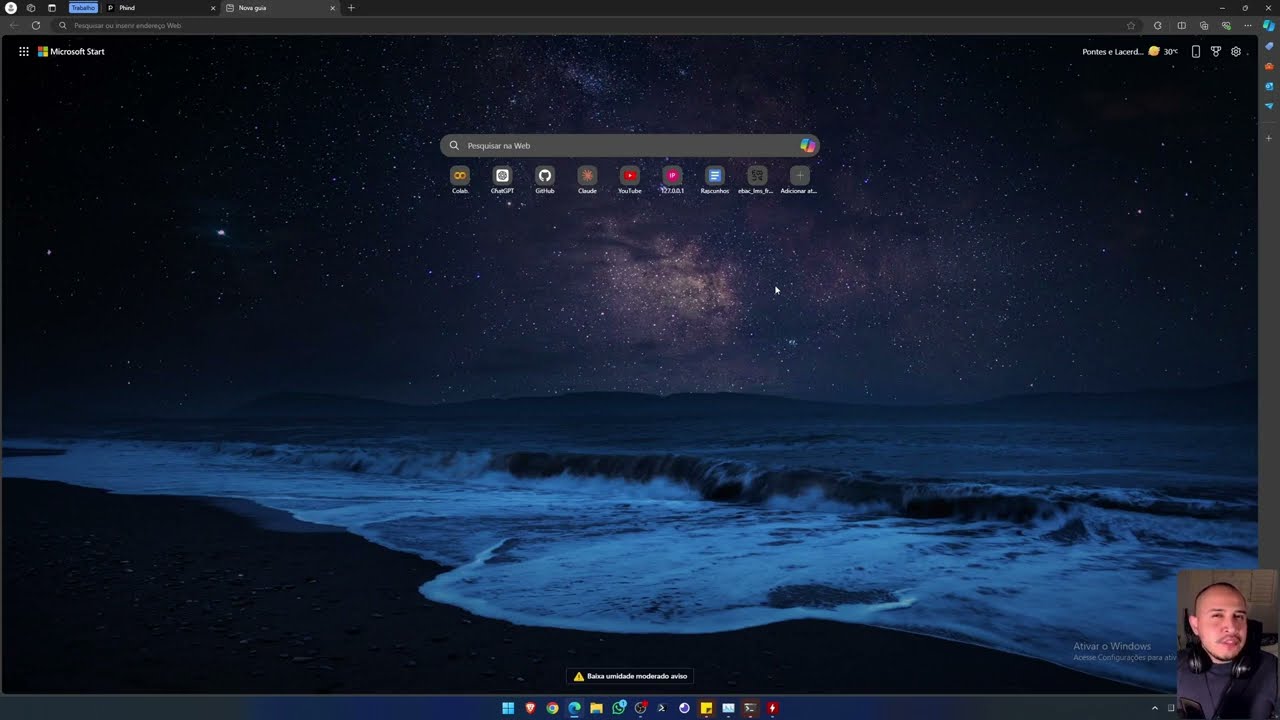Image resolution: width=1280 pixels, height=720 pixels.
Task: Reload the page with refresh button
Action: [x=36, y=25]
